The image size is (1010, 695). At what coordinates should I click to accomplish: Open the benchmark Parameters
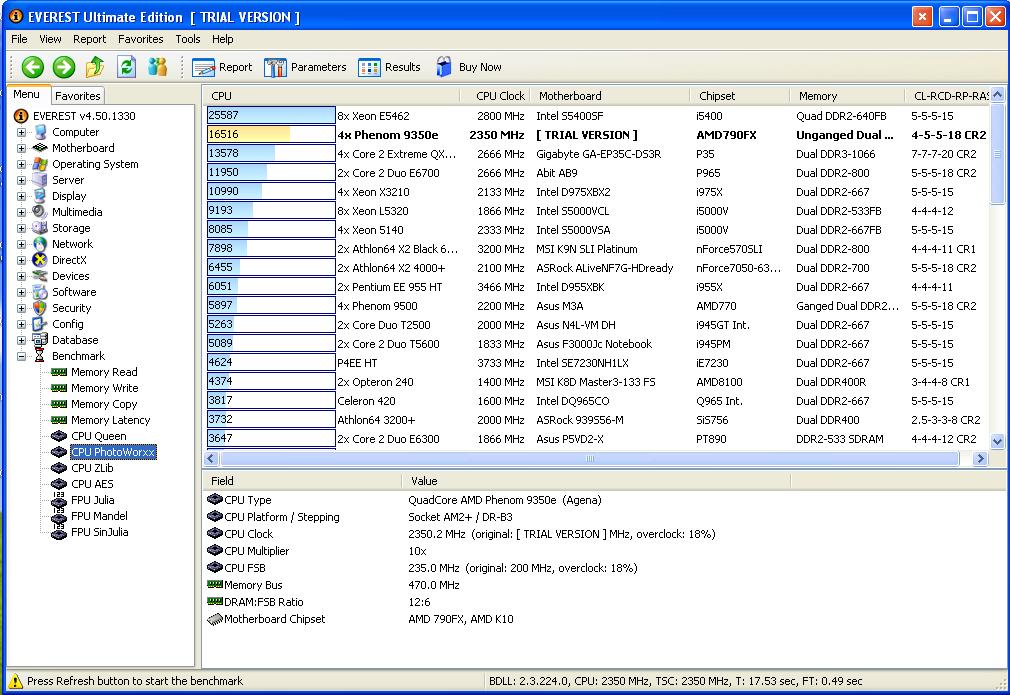(x=305, y=67)
